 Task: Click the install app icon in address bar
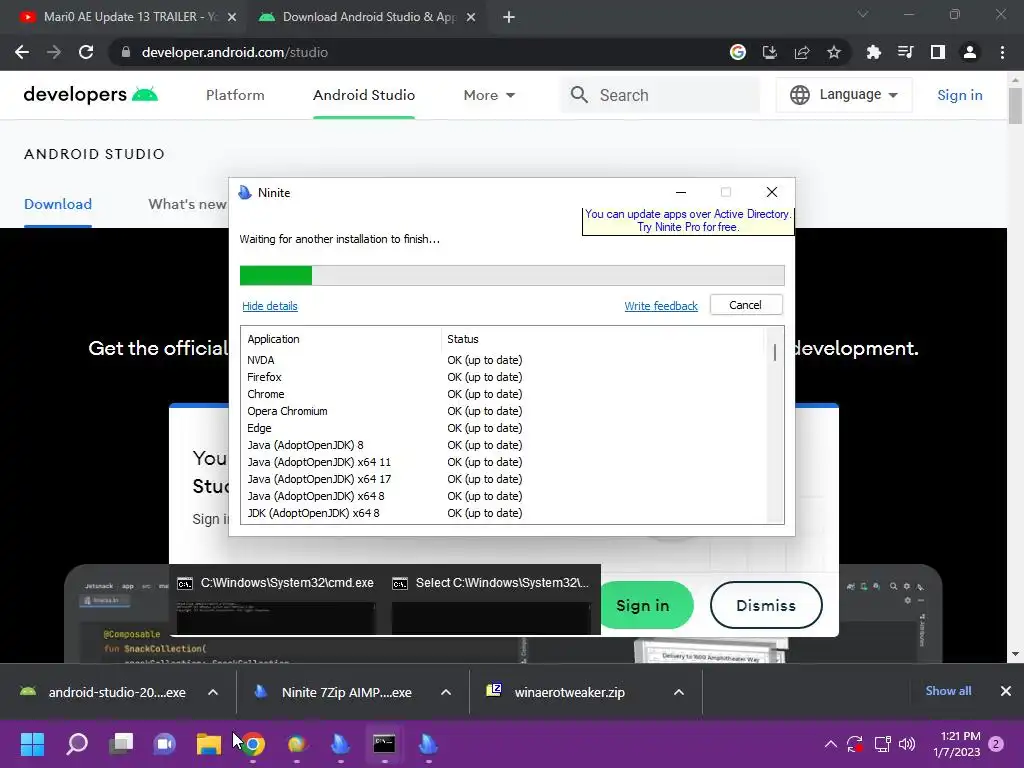click(770, 52)
